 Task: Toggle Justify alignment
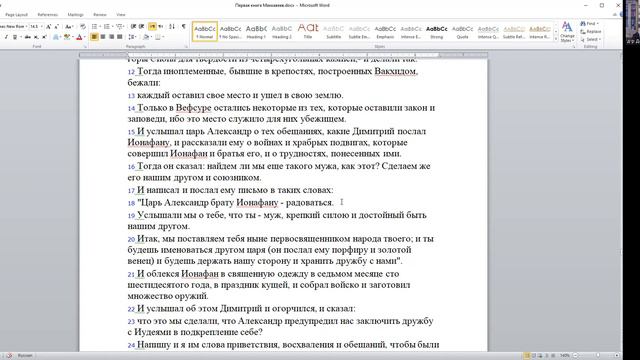click(120, 37)
